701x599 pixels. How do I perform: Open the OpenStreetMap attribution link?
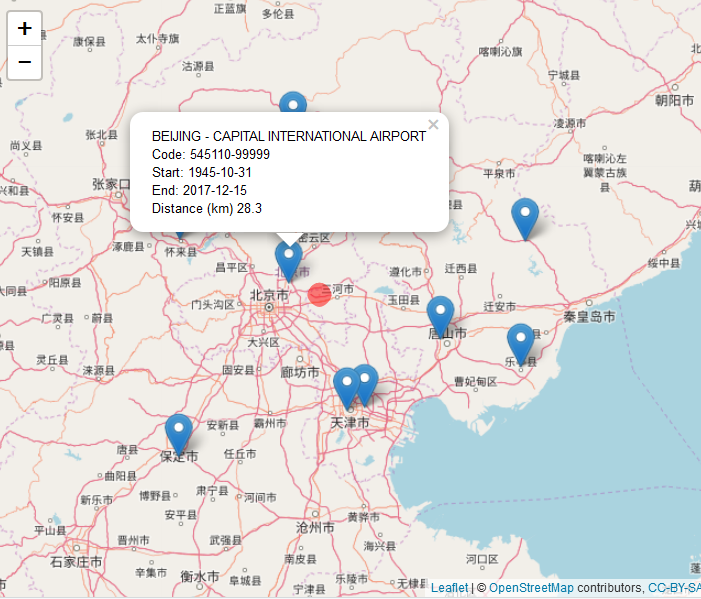[531, 588]
